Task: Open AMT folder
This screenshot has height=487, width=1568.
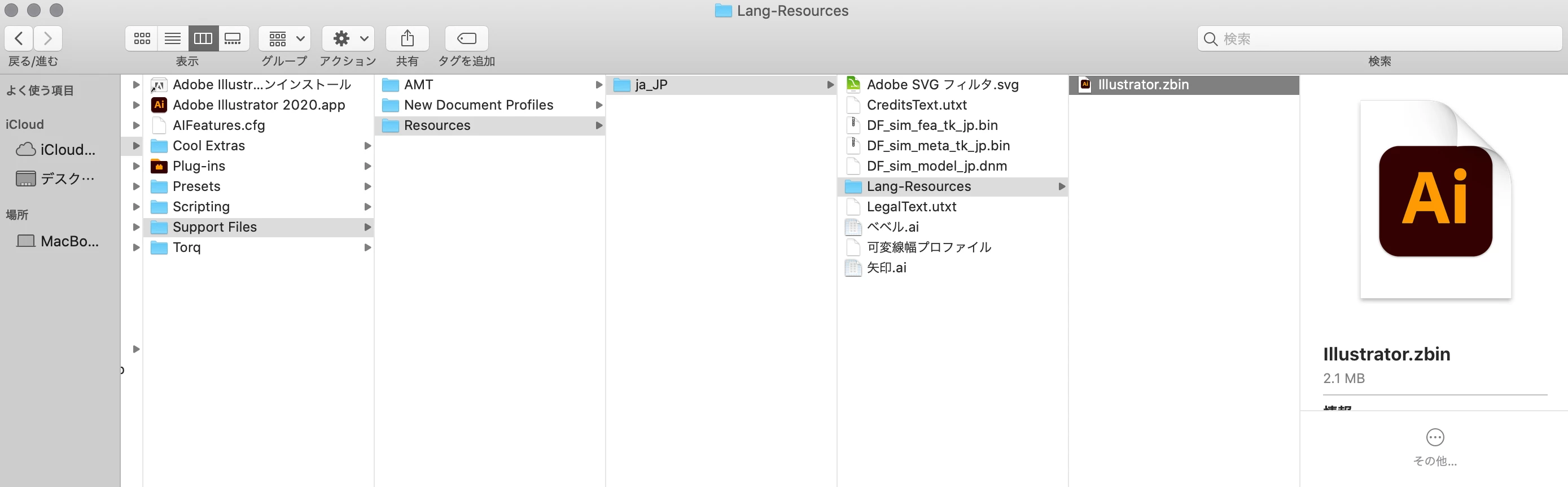Action: [490, 85]
